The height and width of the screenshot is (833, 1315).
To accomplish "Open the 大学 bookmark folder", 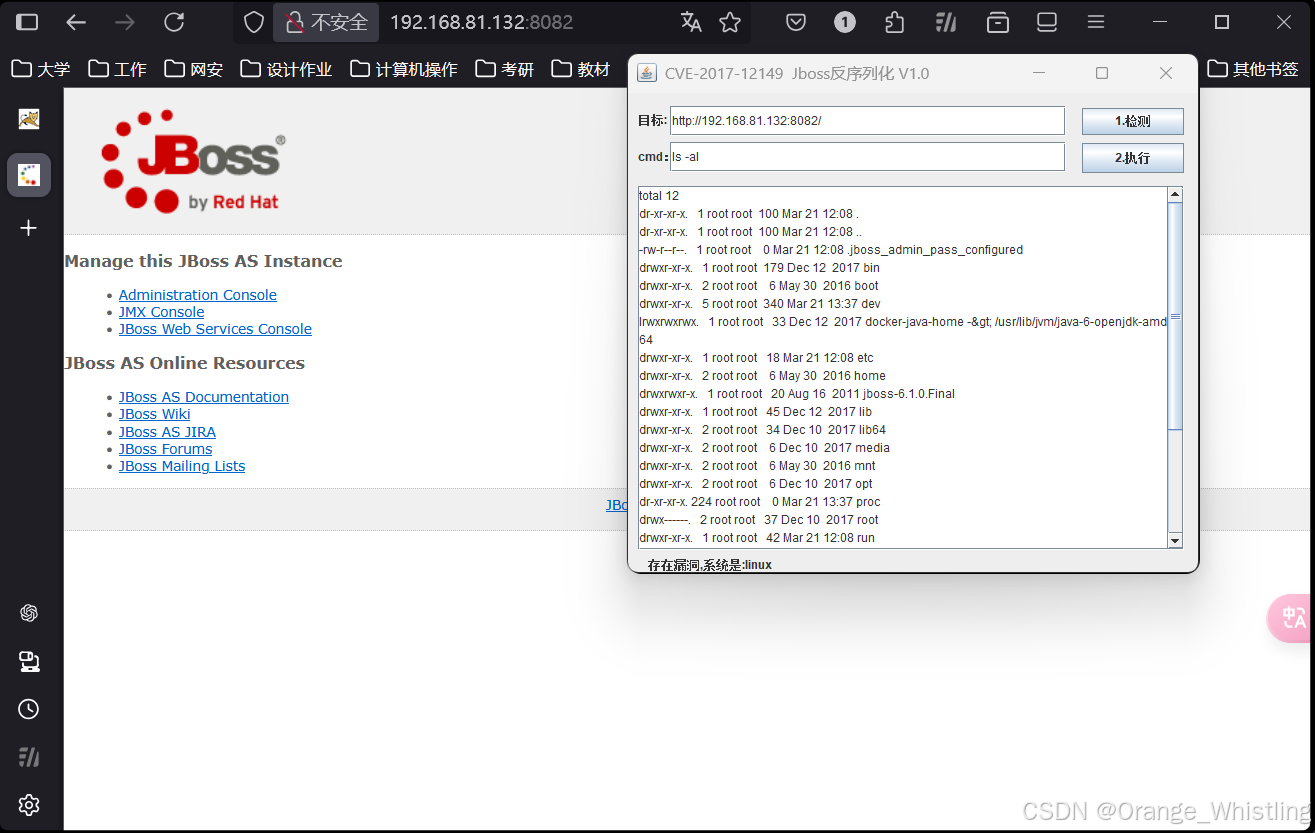I will pyautogui.click(x=41, y=69).
